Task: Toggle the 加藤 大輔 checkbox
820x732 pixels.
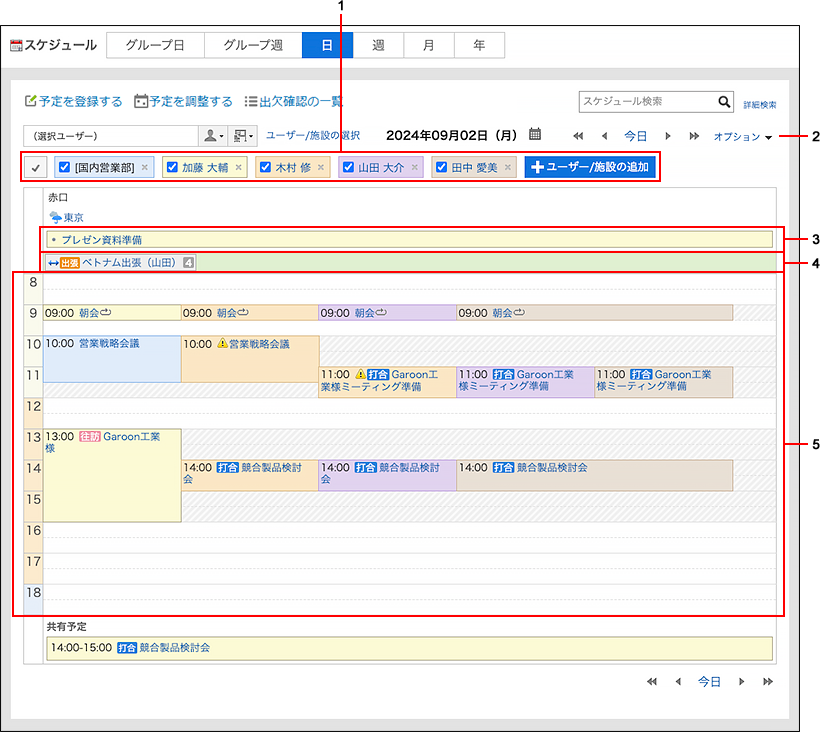Action: tap(172, 167)
